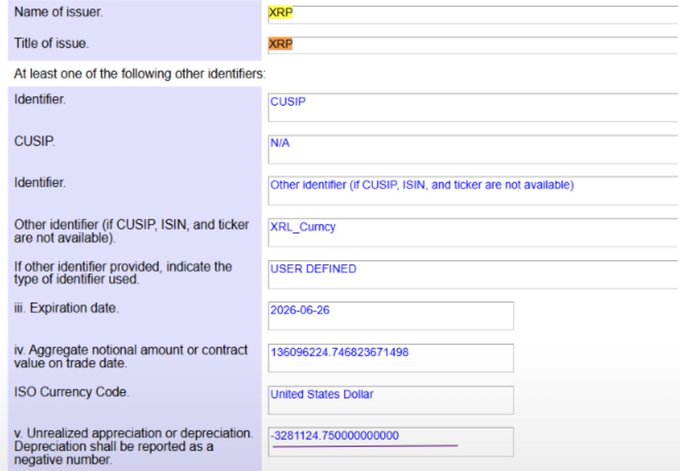Click the field containing XRL_Curncy
Screen dimensions: 680x471
(474, 233)
